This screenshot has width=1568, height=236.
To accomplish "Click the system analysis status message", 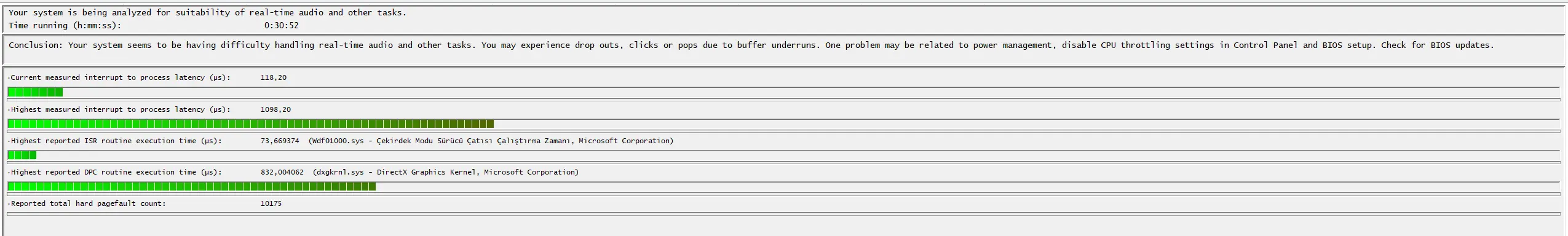I will coord(207,12).
